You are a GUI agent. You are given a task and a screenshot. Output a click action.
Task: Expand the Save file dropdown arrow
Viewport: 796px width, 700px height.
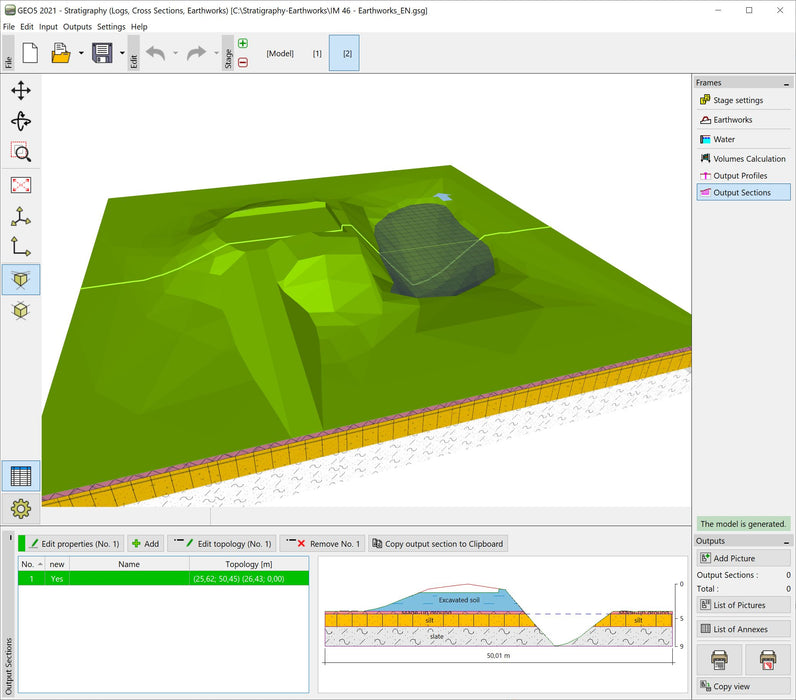pos(122,53)
